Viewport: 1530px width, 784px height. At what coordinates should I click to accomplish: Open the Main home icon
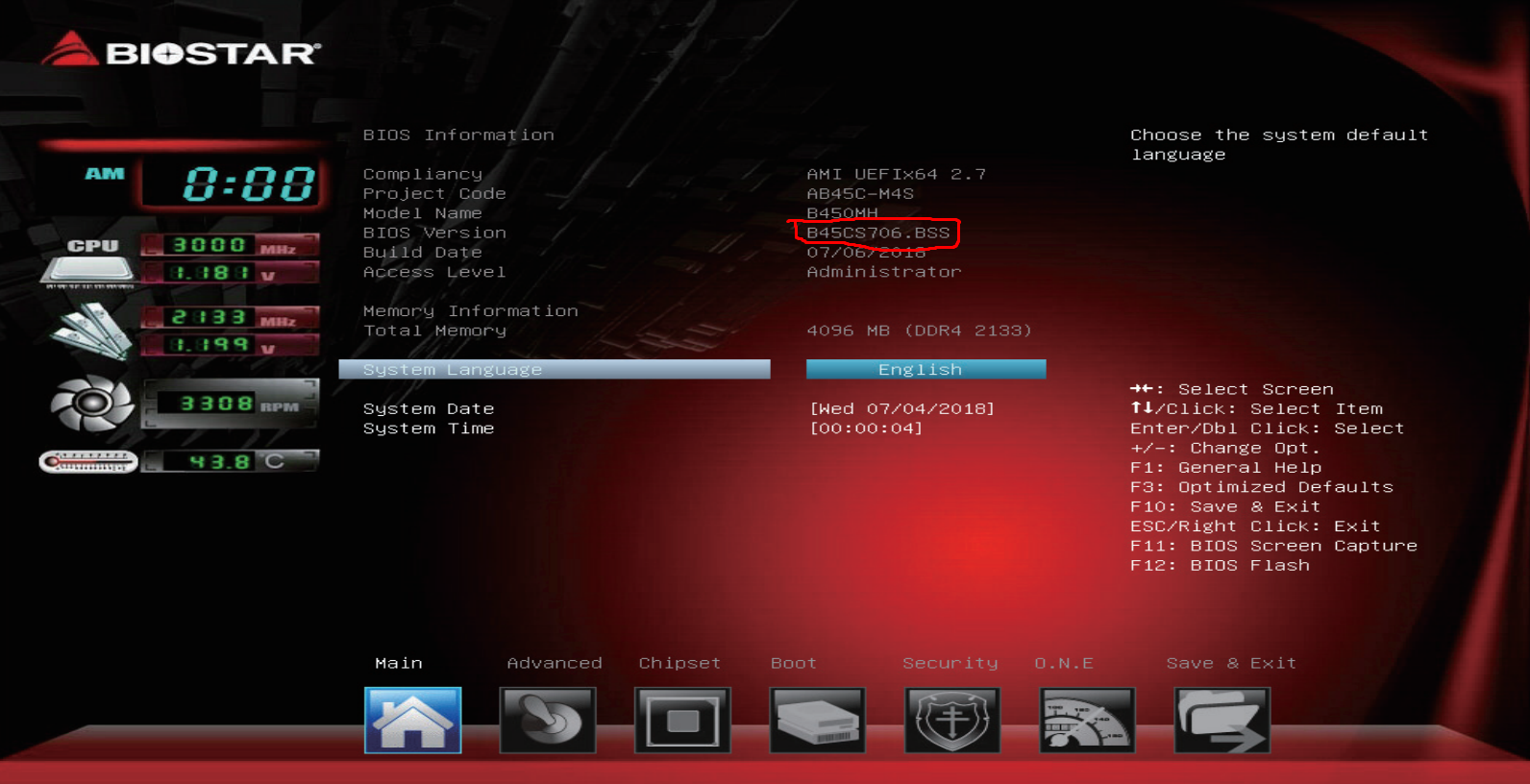tap(413, 720)
